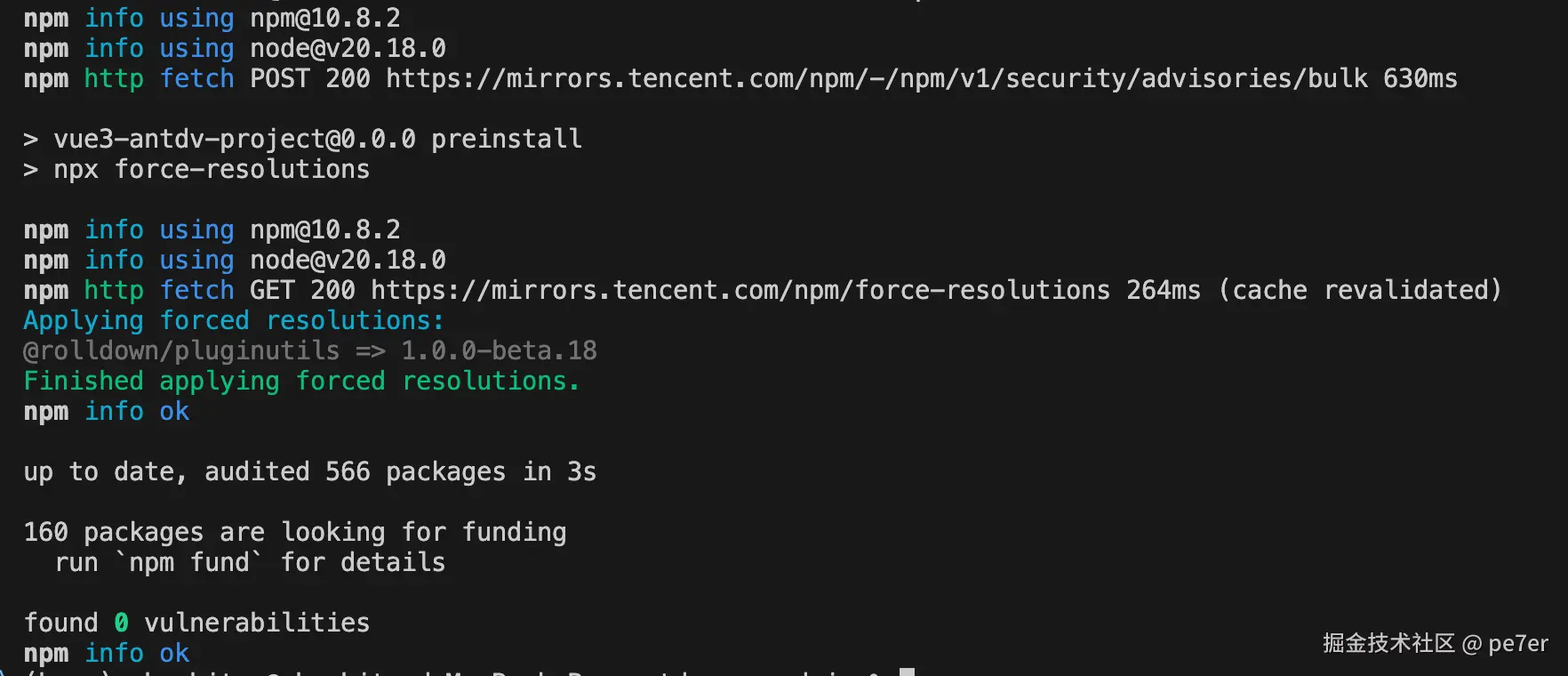Click the 1.0.0-beta.18 version text
The width and height of the screenshot is (1568, 676).
499,350
